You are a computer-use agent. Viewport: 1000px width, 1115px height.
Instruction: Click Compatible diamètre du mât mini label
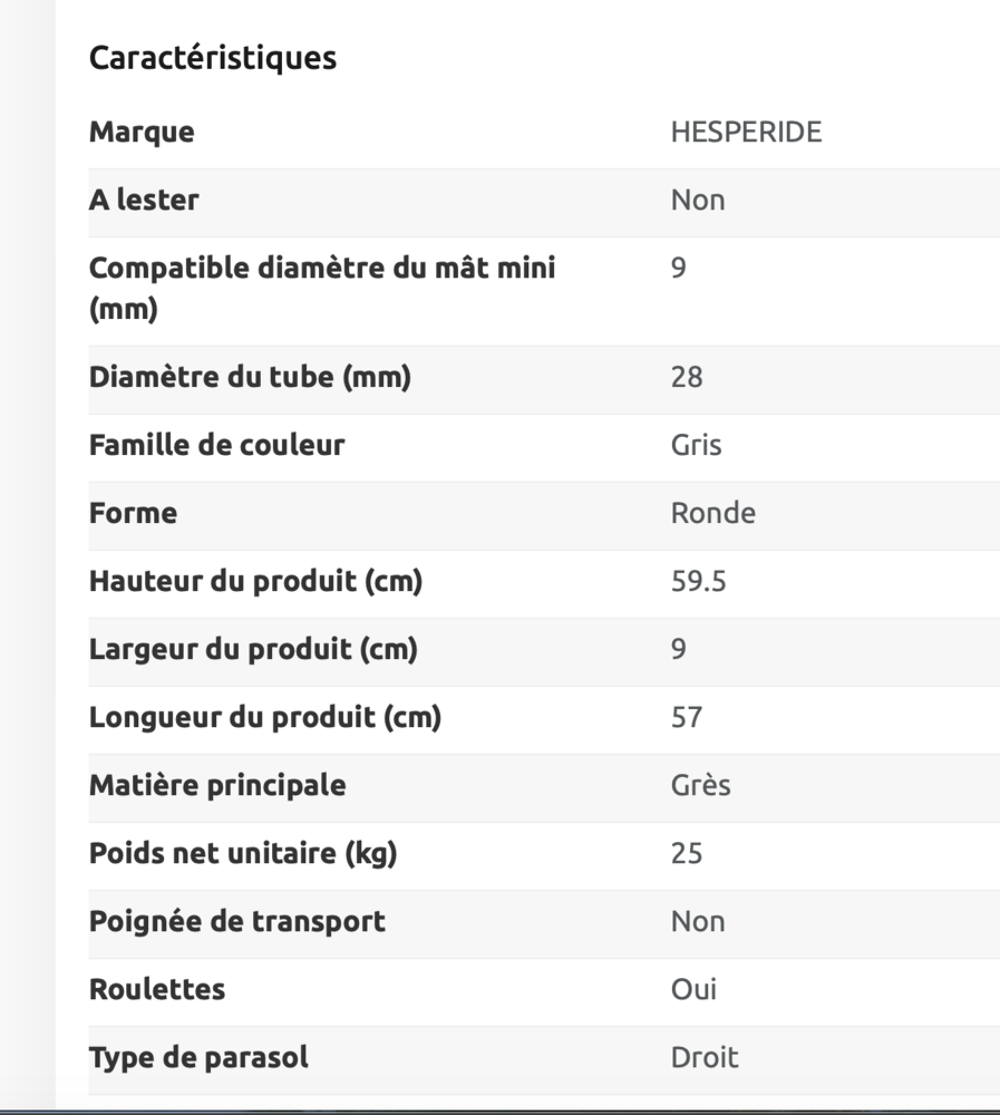(322, 289)
